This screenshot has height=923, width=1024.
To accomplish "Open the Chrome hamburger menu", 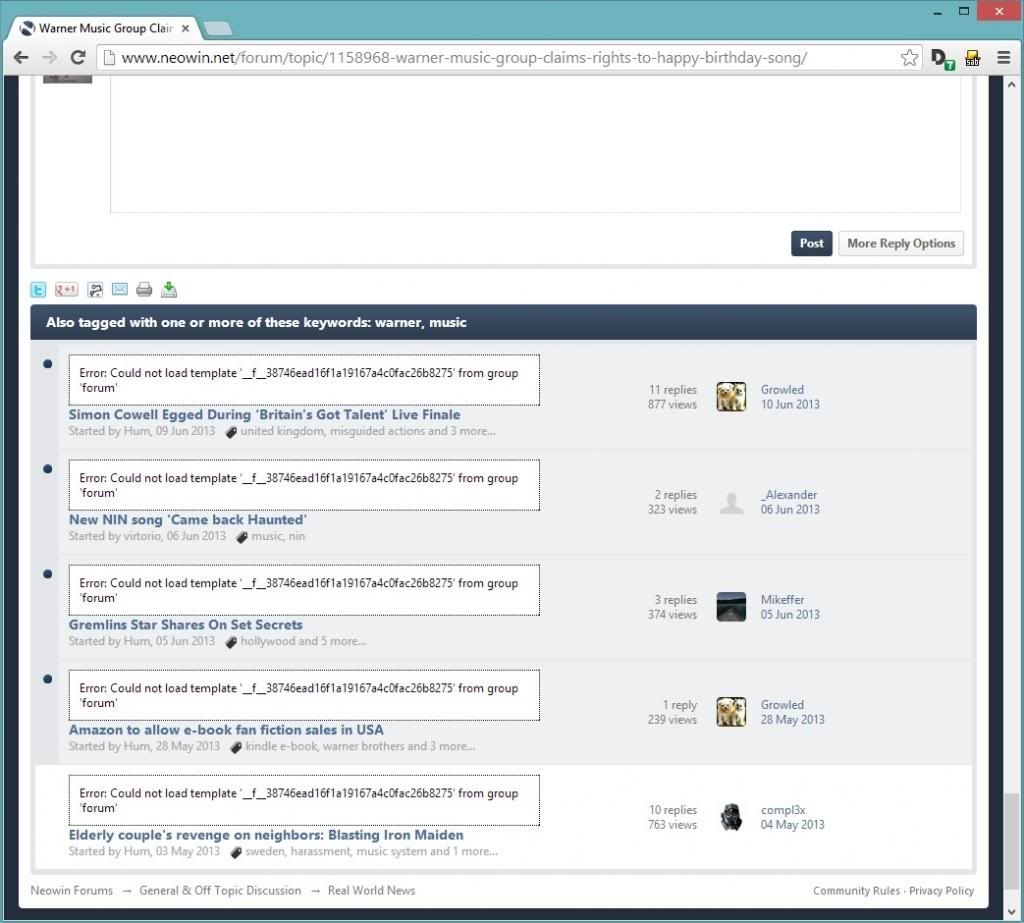I will pyautogui.click(x=1004, y=57).
